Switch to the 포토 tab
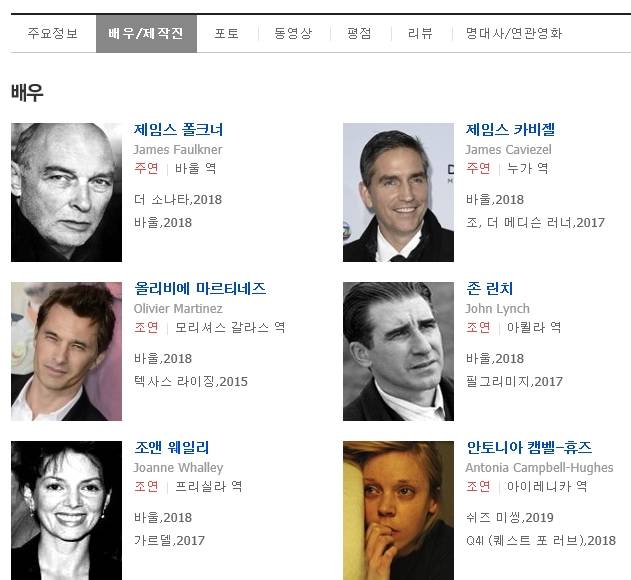The width and height of the screenshot is (631, 580). click(x=227, y=33)
